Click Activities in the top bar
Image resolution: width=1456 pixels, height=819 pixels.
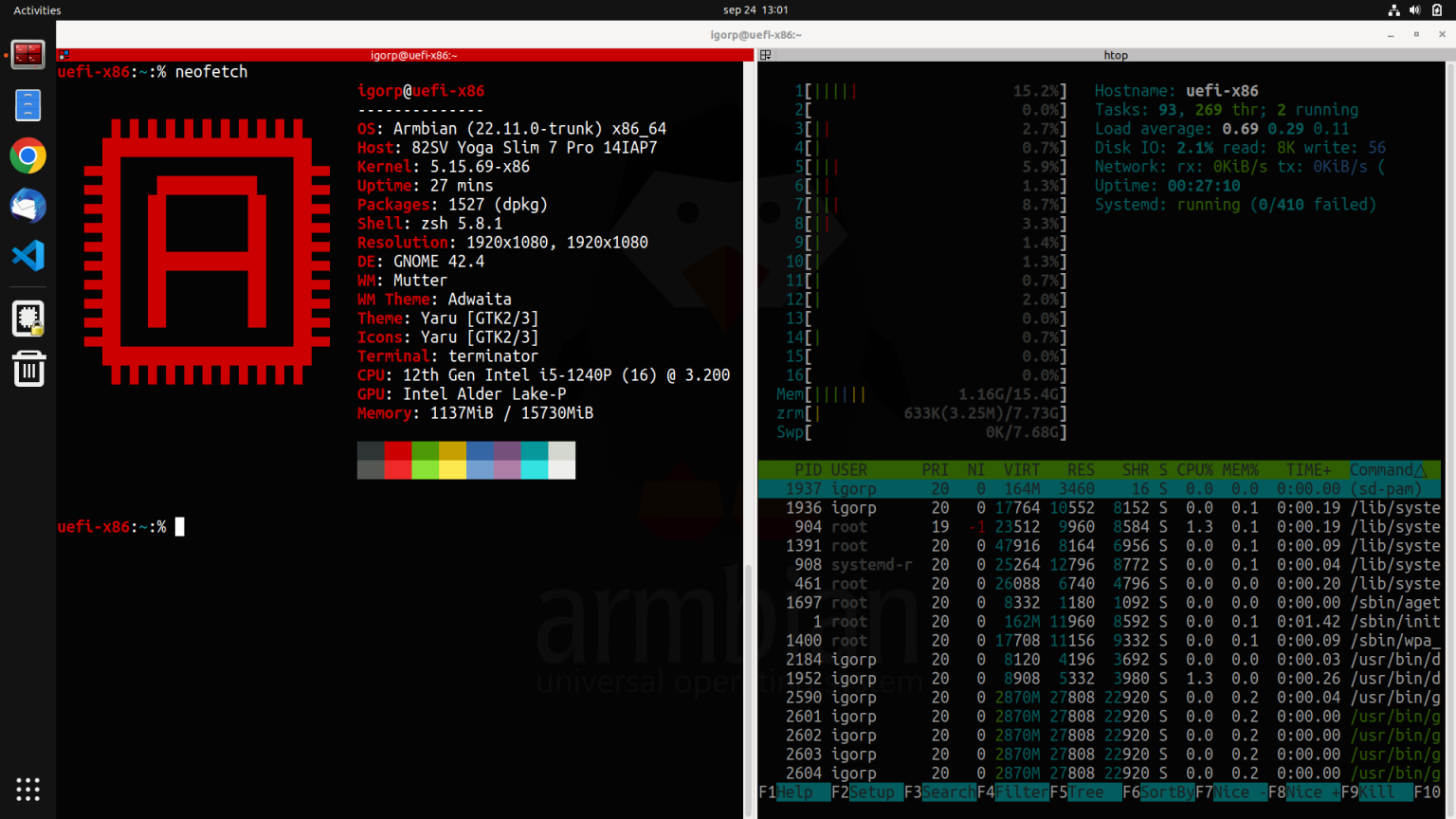click(x=36, y=10)
